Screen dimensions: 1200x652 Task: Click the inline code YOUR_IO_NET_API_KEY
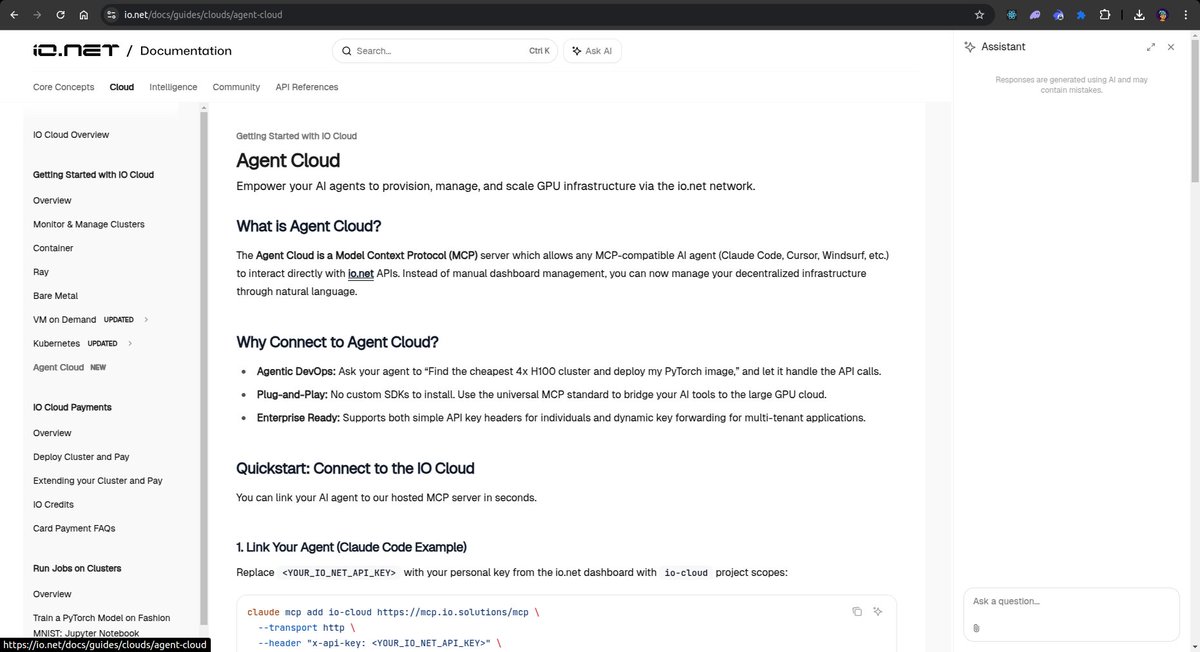coord(339,573)
